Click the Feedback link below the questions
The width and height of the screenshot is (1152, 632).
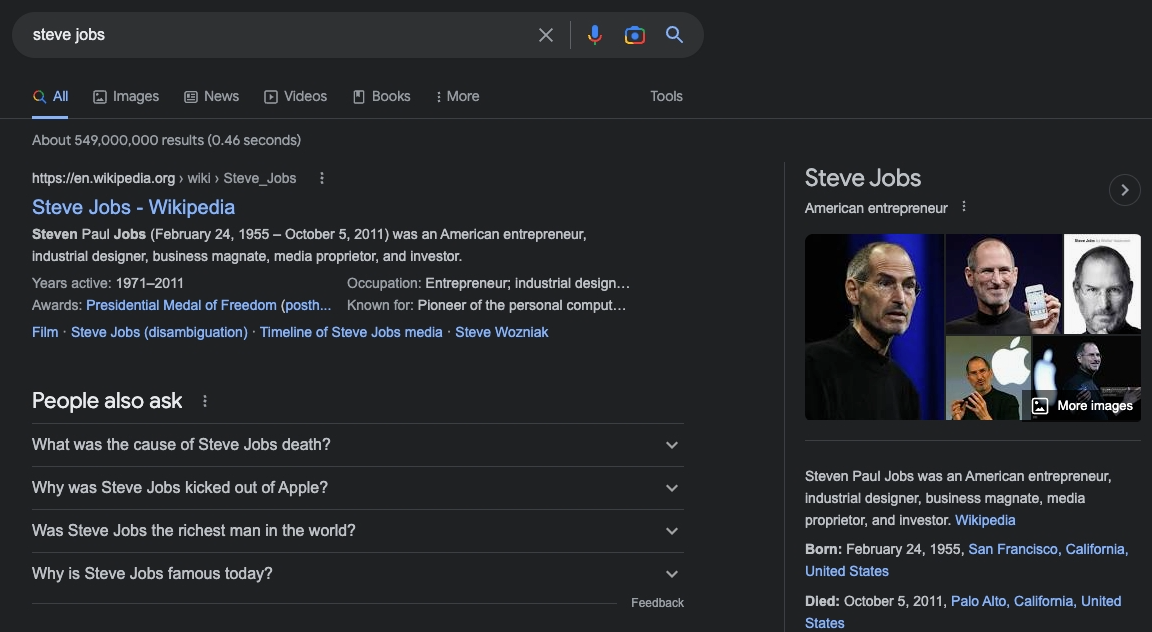click(x=658, y=603)
